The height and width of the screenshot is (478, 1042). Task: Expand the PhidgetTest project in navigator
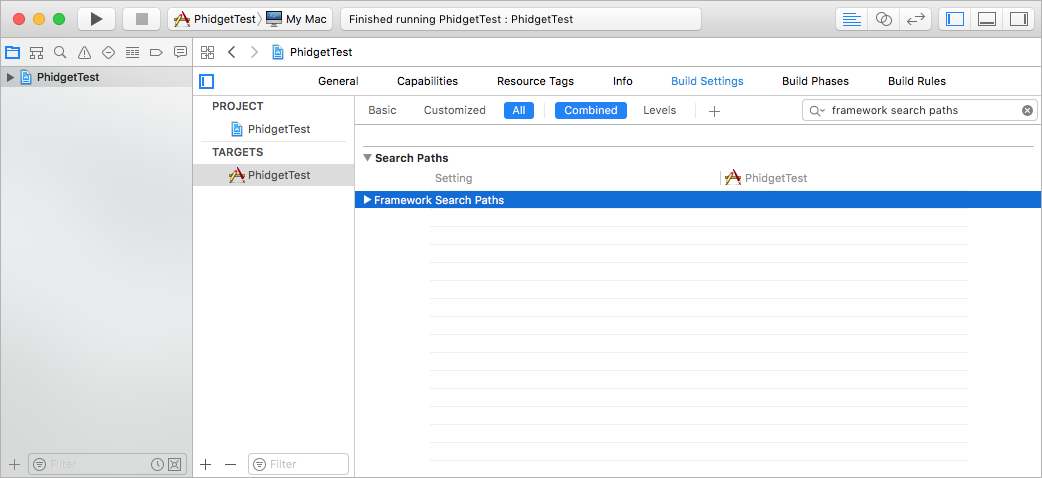click(10, 77)
